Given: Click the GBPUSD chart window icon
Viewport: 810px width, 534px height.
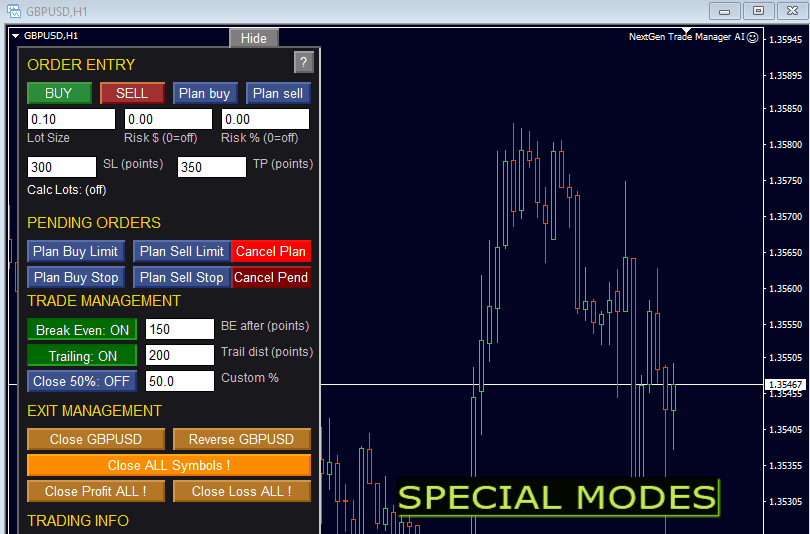Looking at the screenshot, I should [14, 11].
